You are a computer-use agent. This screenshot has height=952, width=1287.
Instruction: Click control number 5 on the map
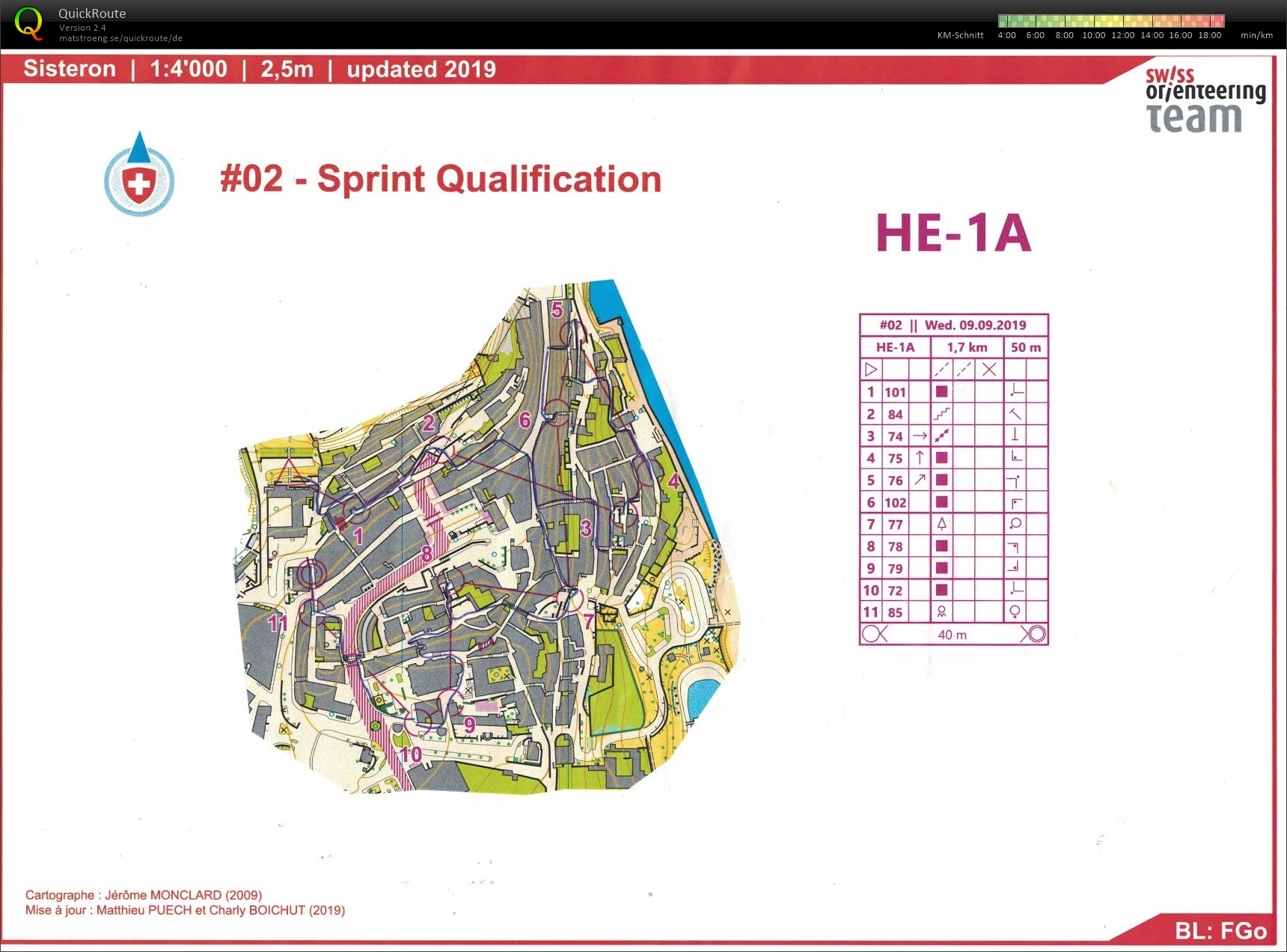(557, 310)
